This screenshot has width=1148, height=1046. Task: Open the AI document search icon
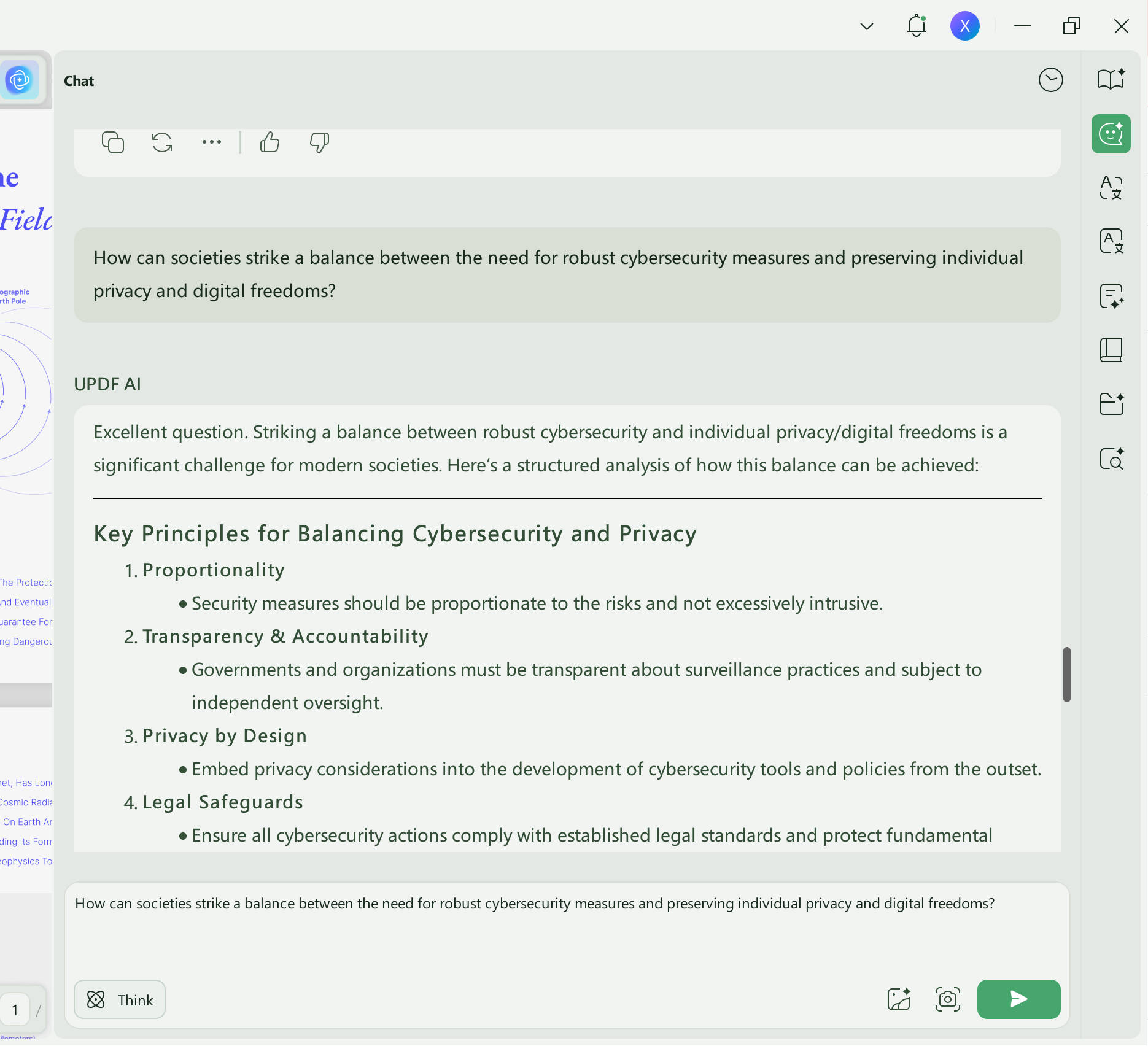(x=1111, y=458)
